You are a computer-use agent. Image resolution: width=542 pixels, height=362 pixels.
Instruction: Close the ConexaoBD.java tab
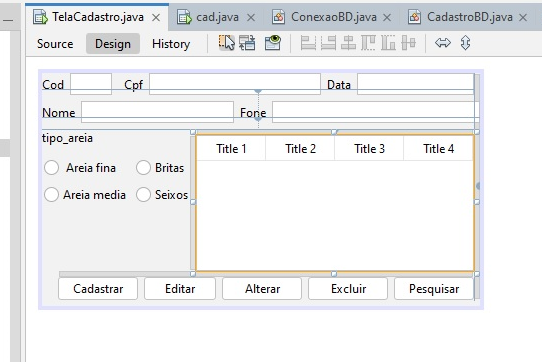(387, 18)
